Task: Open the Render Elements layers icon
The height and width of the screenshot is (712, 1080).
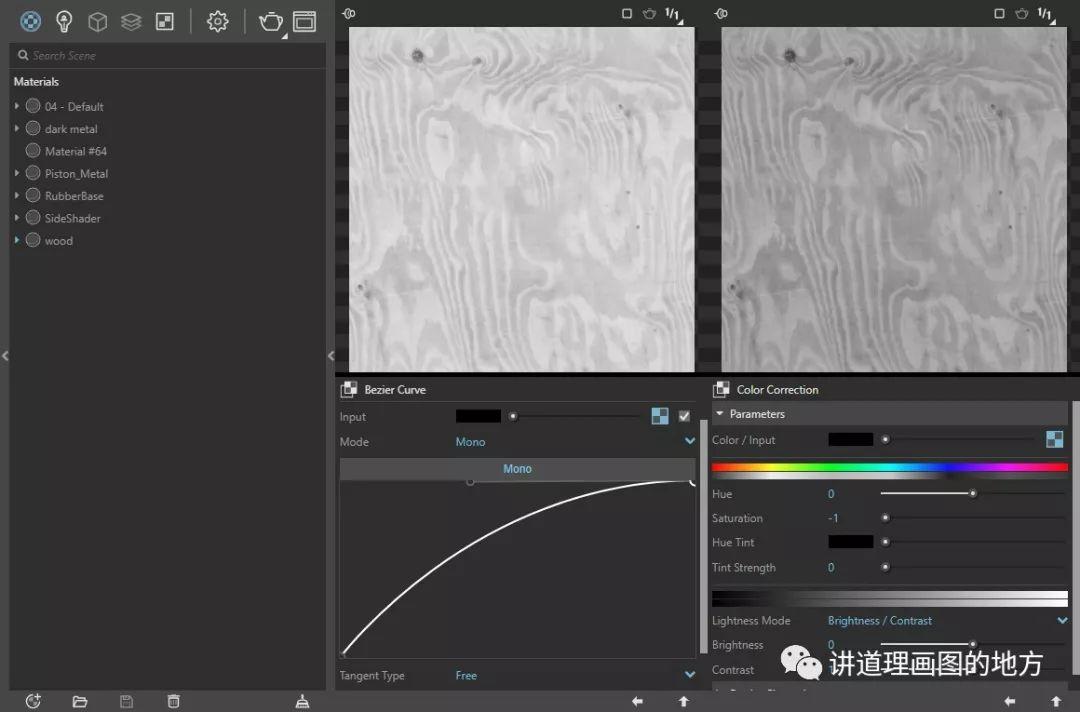Action: pos(131,21)
